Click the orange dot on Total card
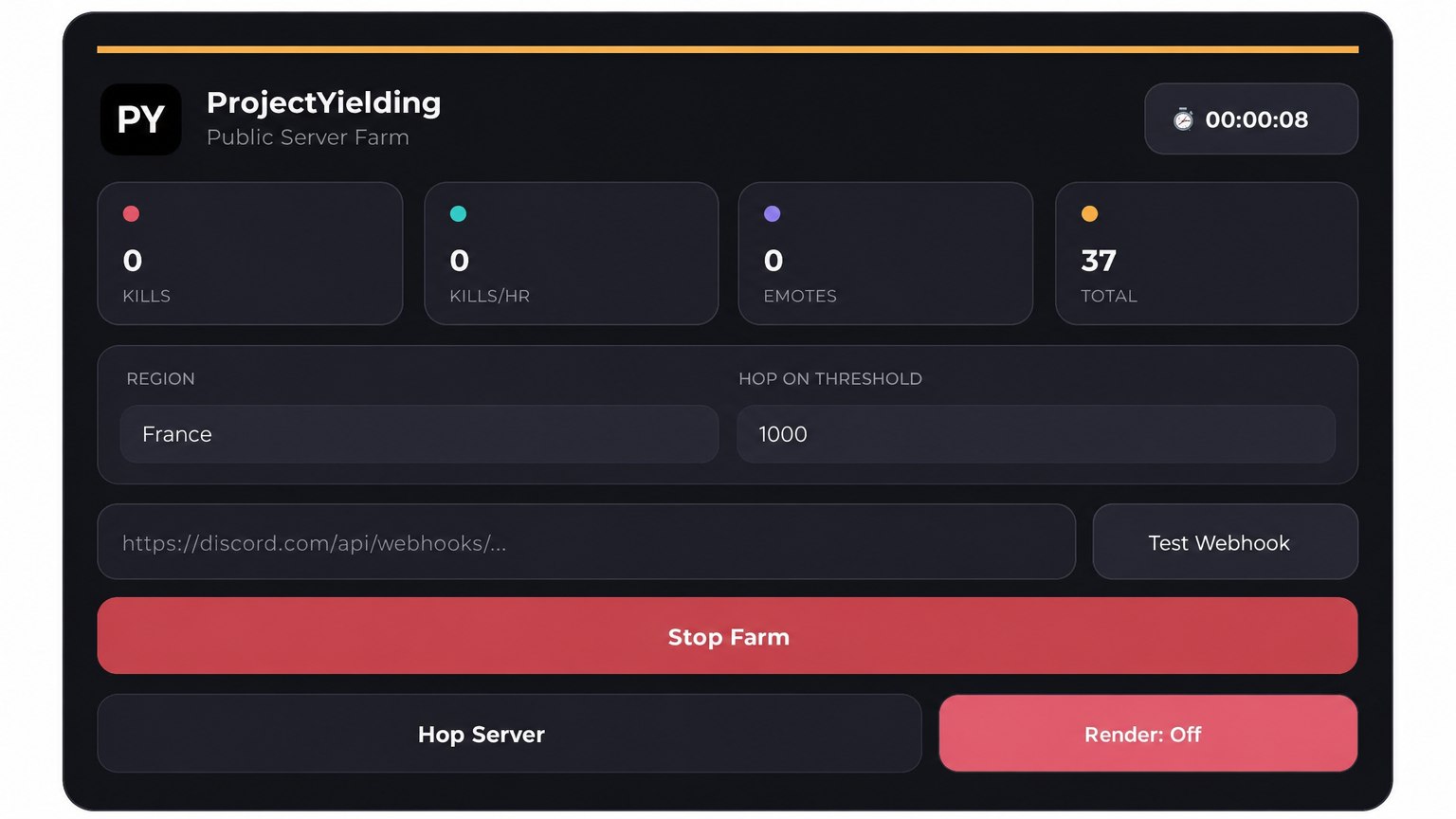1456x819 pixels. click(x=1089, y=213)
